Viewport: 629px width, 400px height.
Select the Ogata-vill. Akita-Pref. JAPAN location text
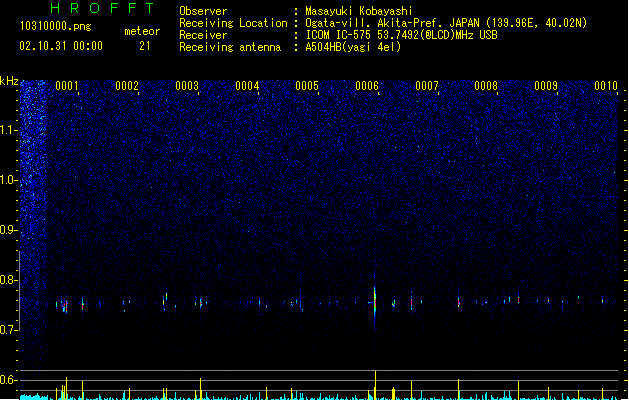click(x=446, y=23)
